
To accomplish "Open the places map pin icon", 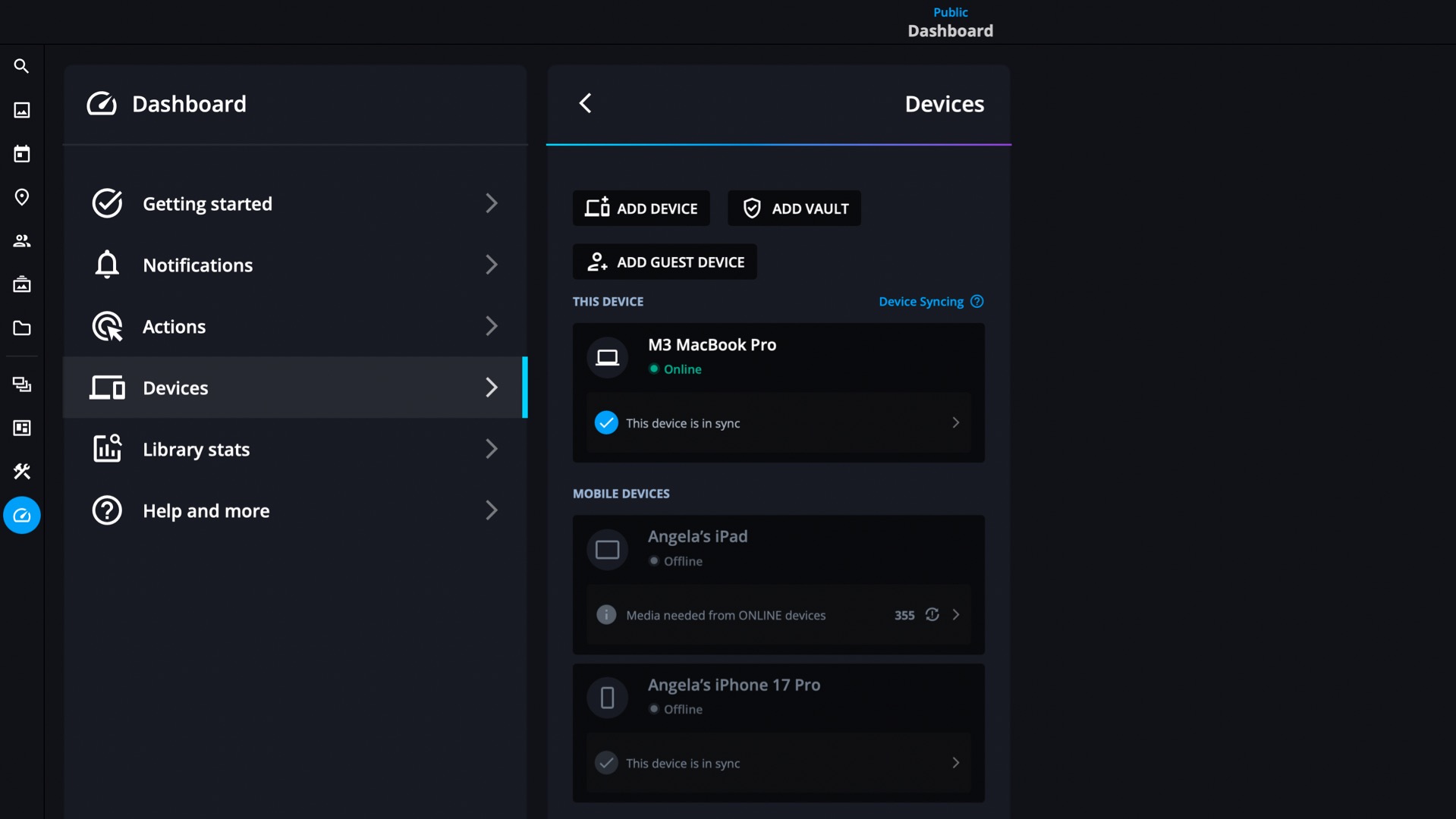I will coord(21,197).
